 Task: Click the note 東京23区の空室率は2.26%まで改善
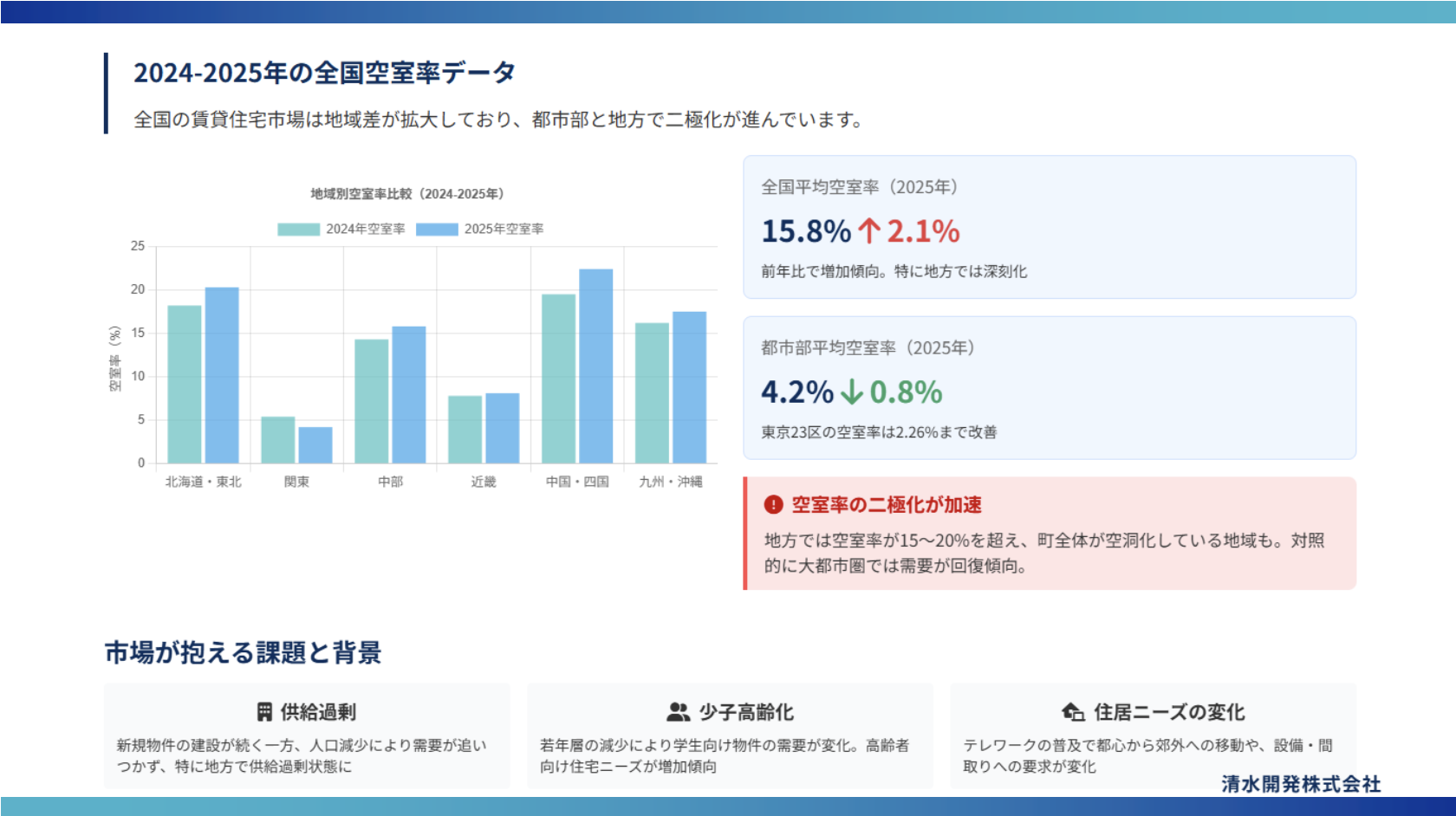879,432
